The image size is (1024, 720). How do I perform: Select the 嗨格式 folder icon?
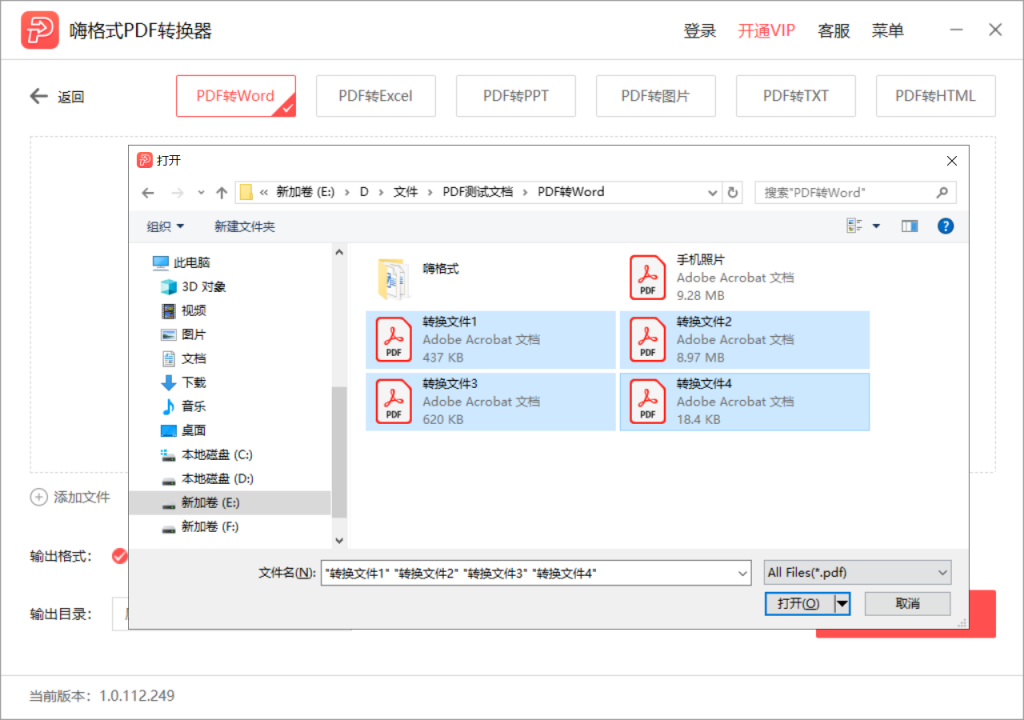394,278
